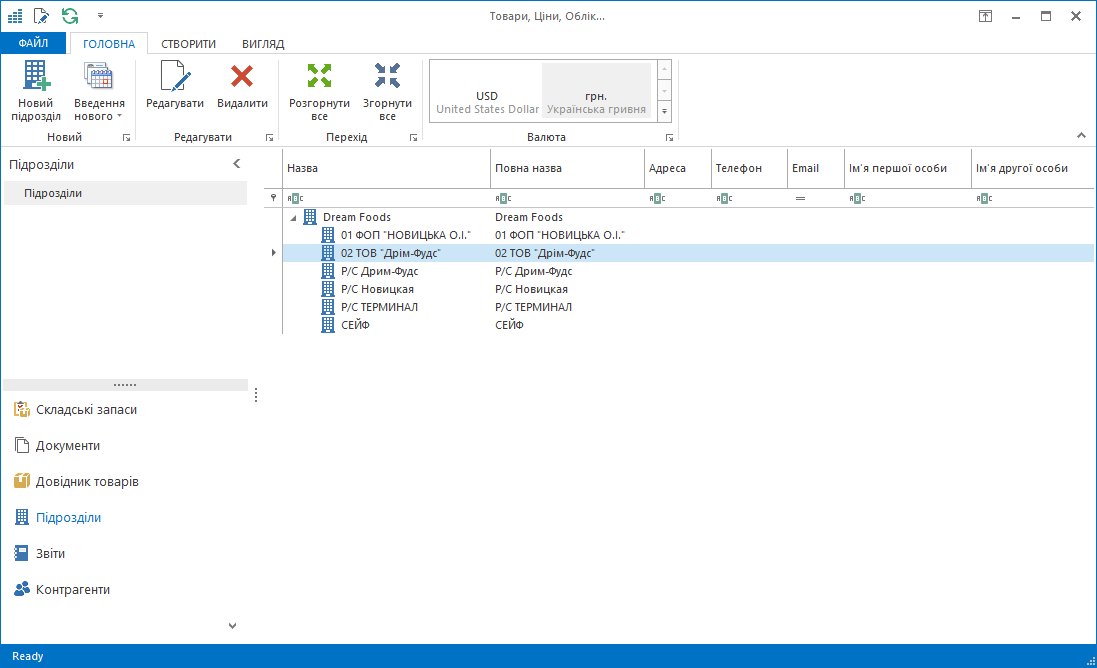Screen dimensions: 1097x668
Task: Open Складські запаси navigation section
Action: 86,409
